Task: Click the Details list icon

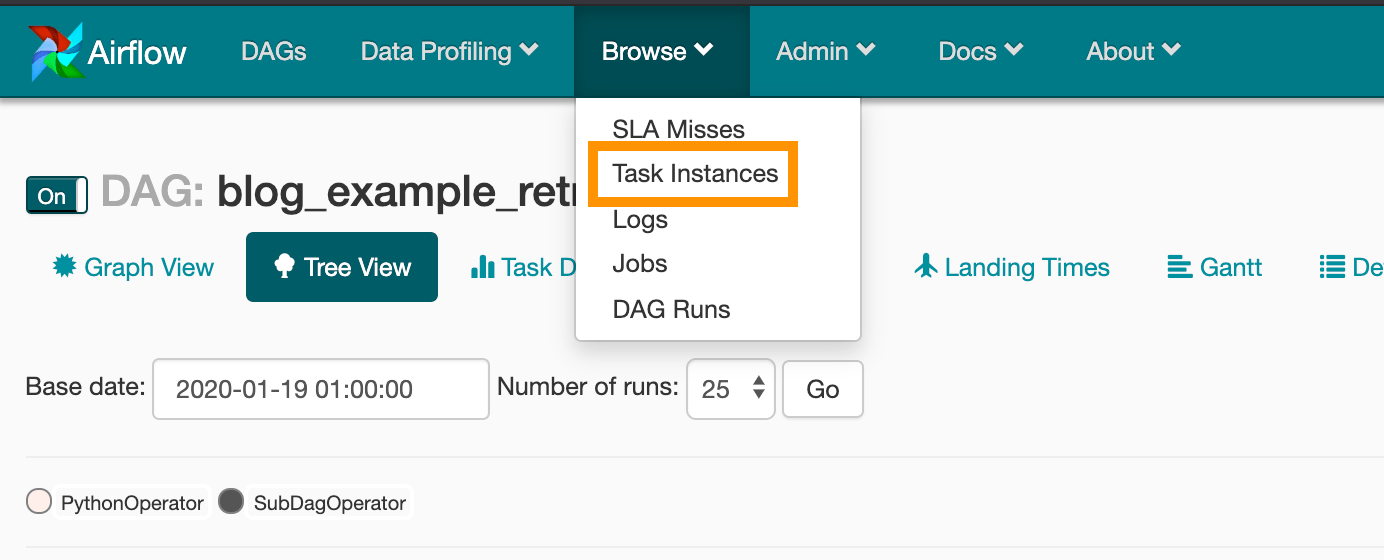Action: coord(1332,267)
